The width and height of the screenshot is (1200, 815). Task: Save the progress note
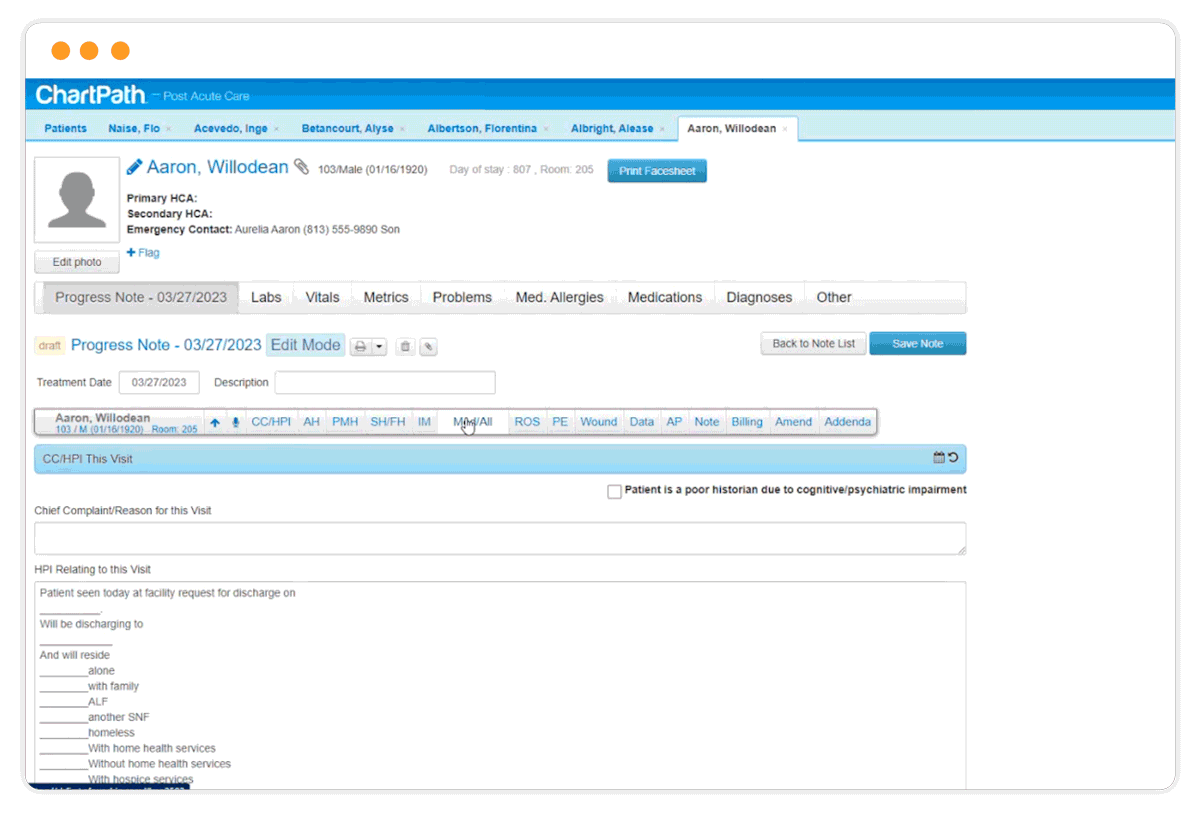click(917, 343)
